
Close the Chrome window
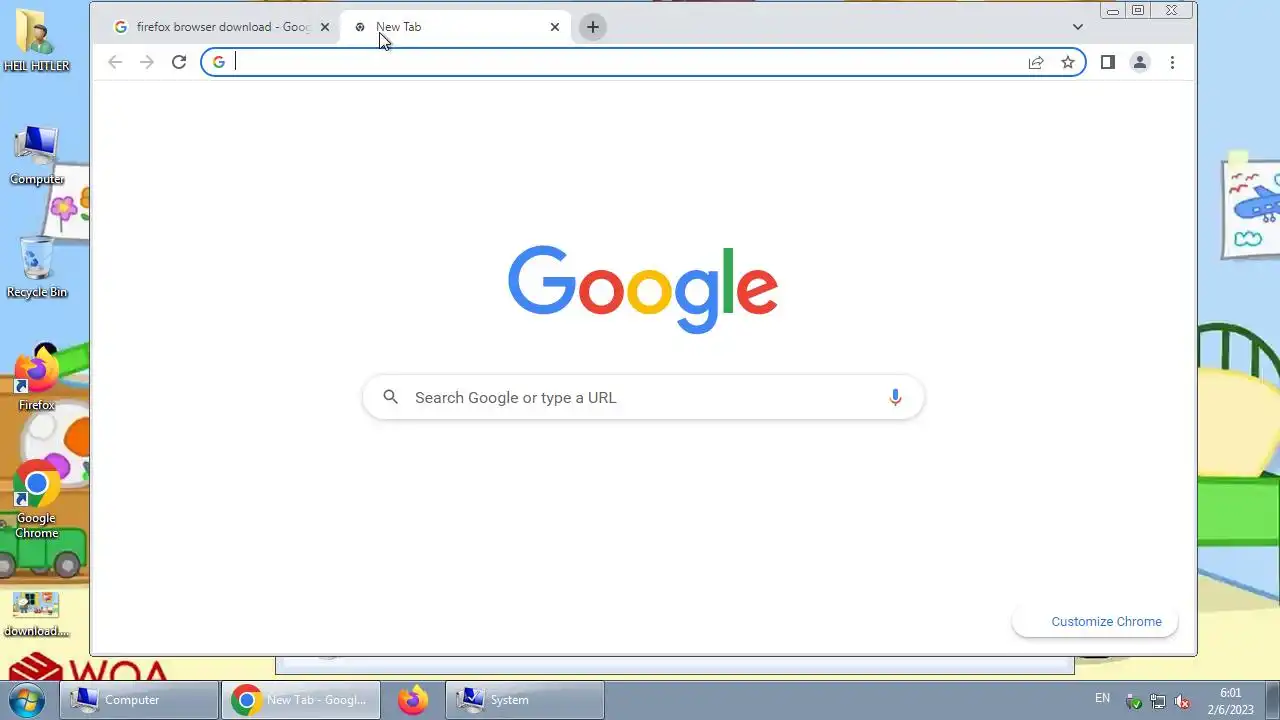(1171, 11)
